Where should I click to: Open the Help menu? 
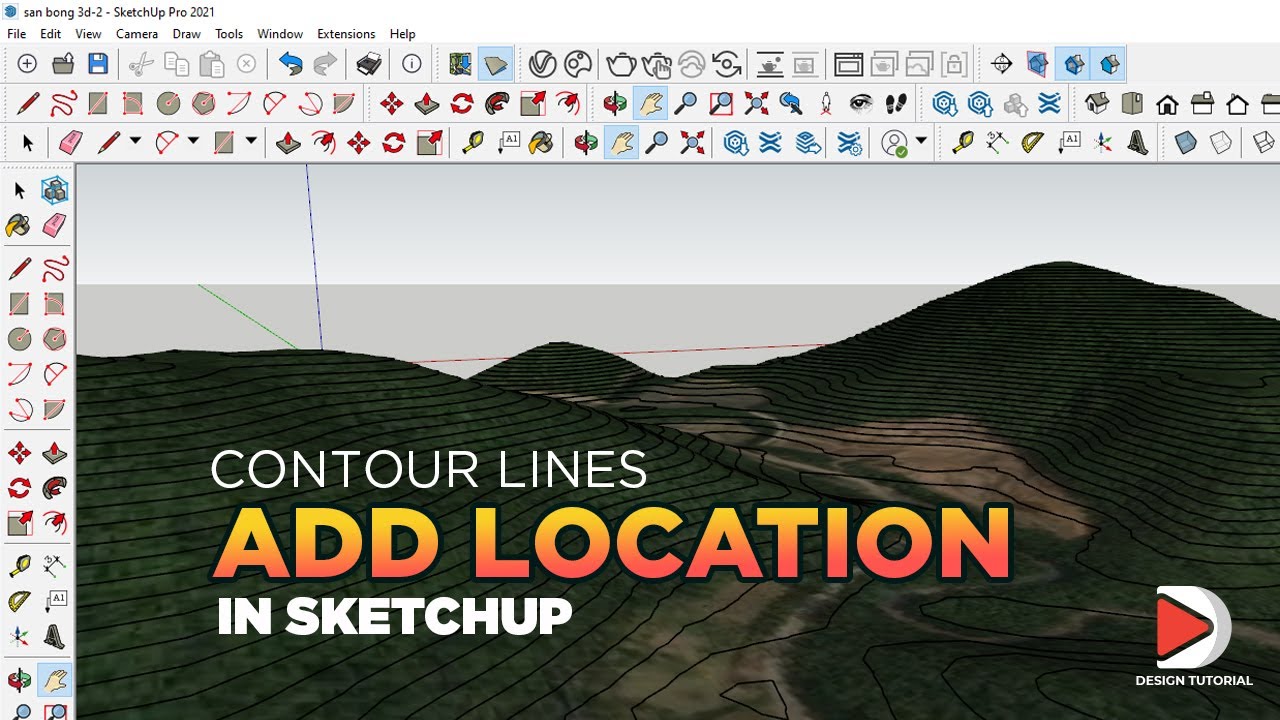coord(402,33)
